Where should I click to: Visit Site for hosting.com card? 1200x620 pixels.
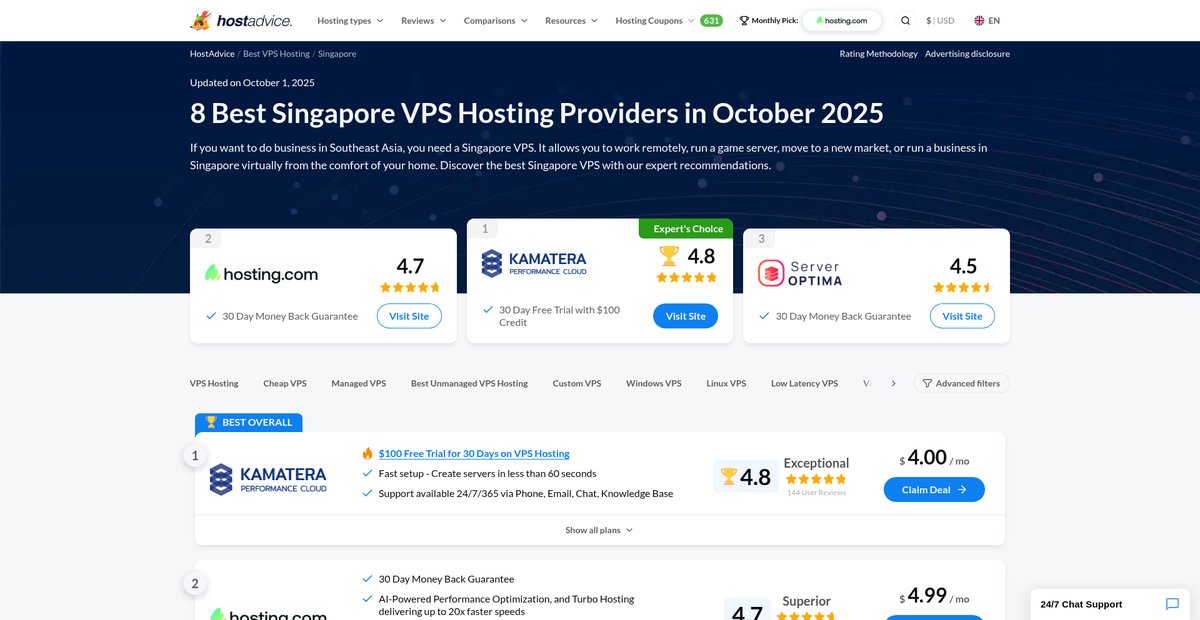coord(409,316)
